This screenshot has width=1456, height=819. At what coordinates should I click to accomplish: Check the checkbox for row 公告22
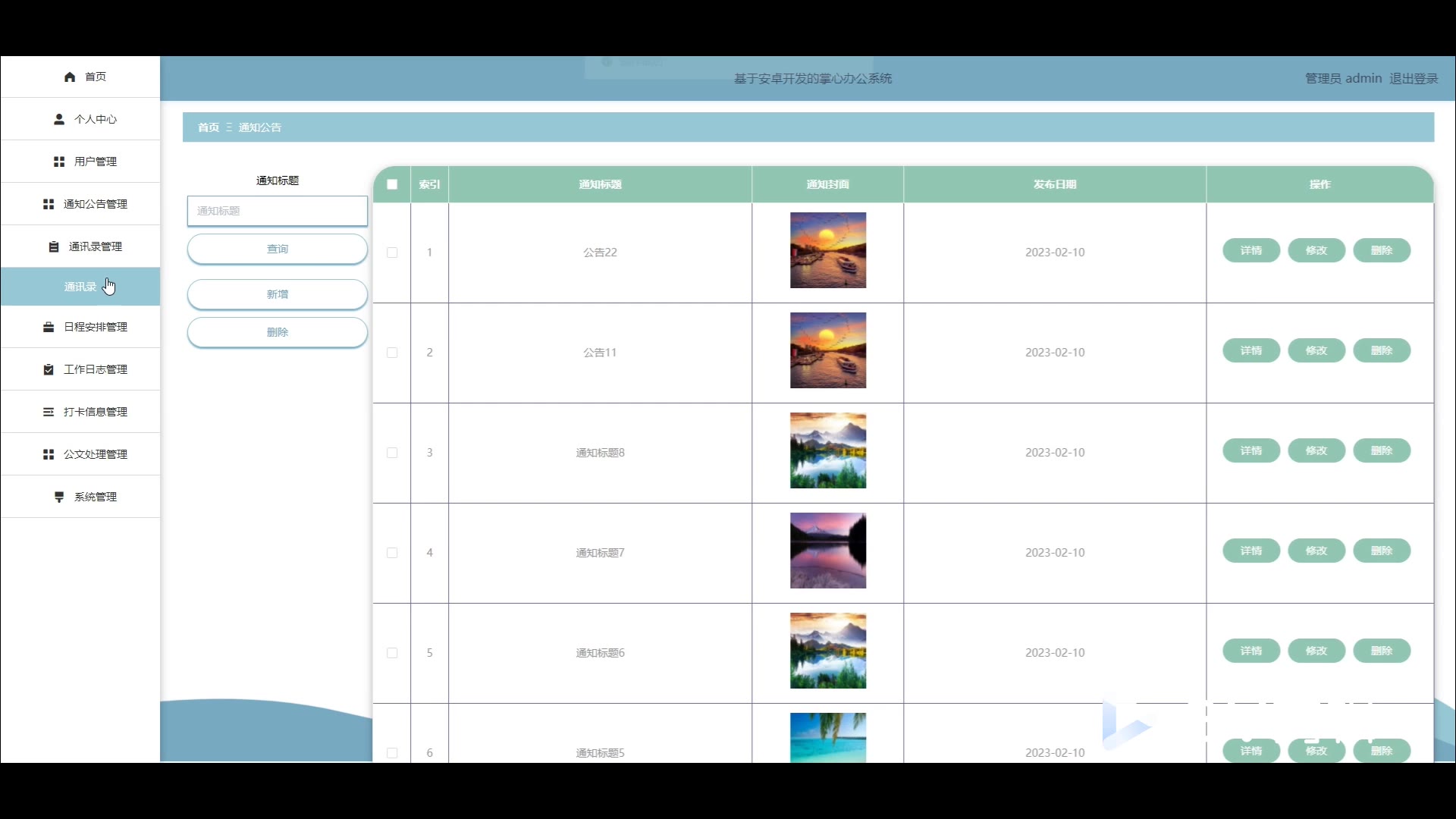click(x=392, y=253)
